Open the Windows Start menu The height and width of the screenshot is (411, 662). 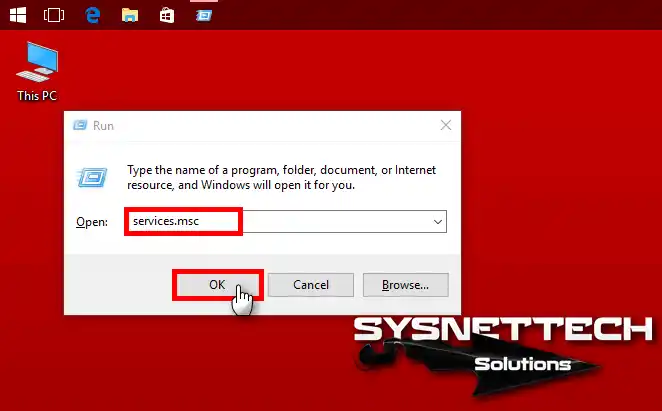20,15
